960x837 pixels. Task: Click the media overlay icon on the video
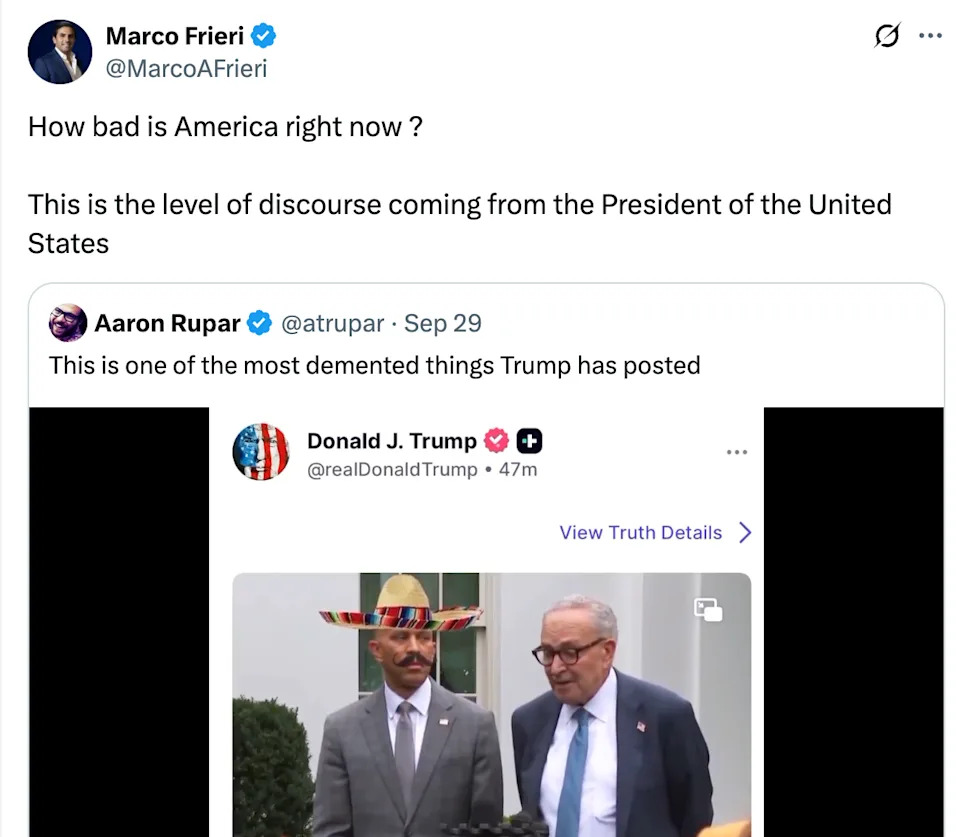(x=708, y=609)
